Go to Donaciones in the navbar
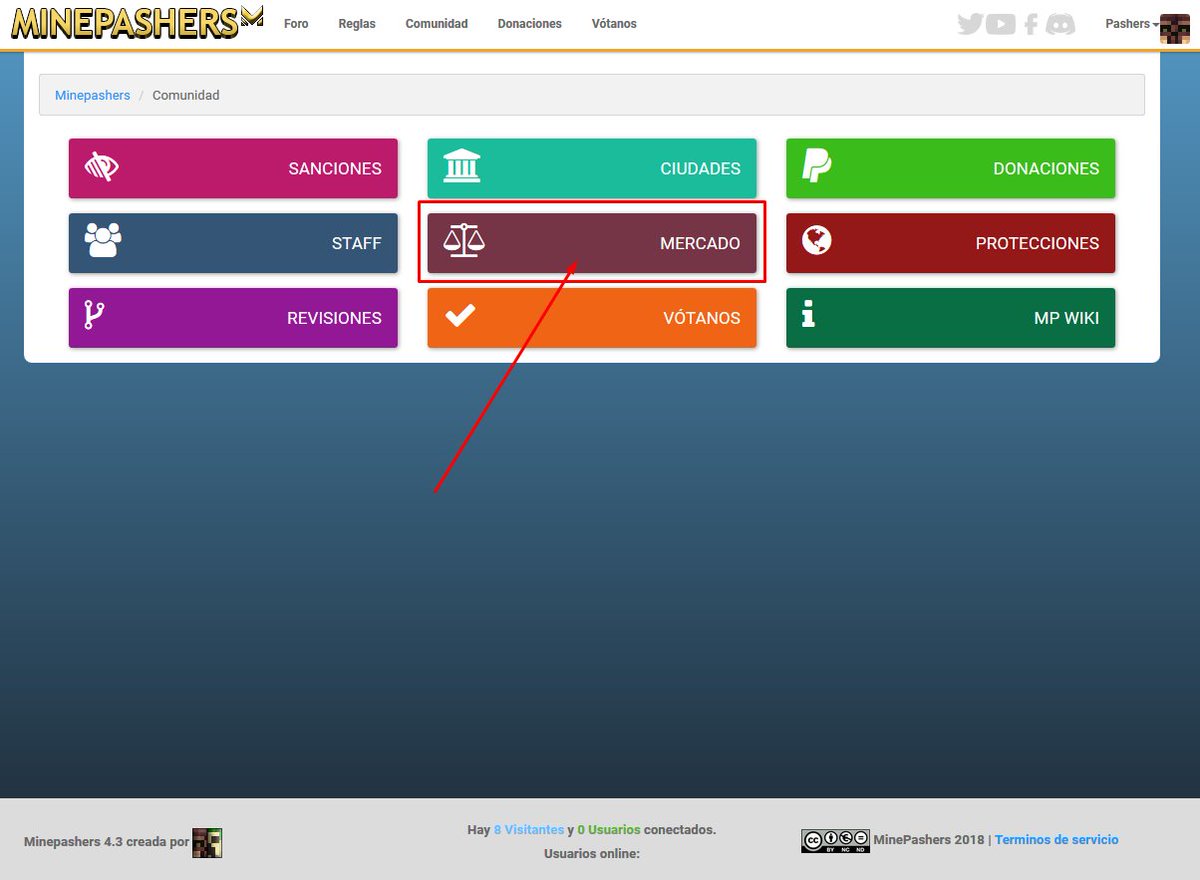 530,24
